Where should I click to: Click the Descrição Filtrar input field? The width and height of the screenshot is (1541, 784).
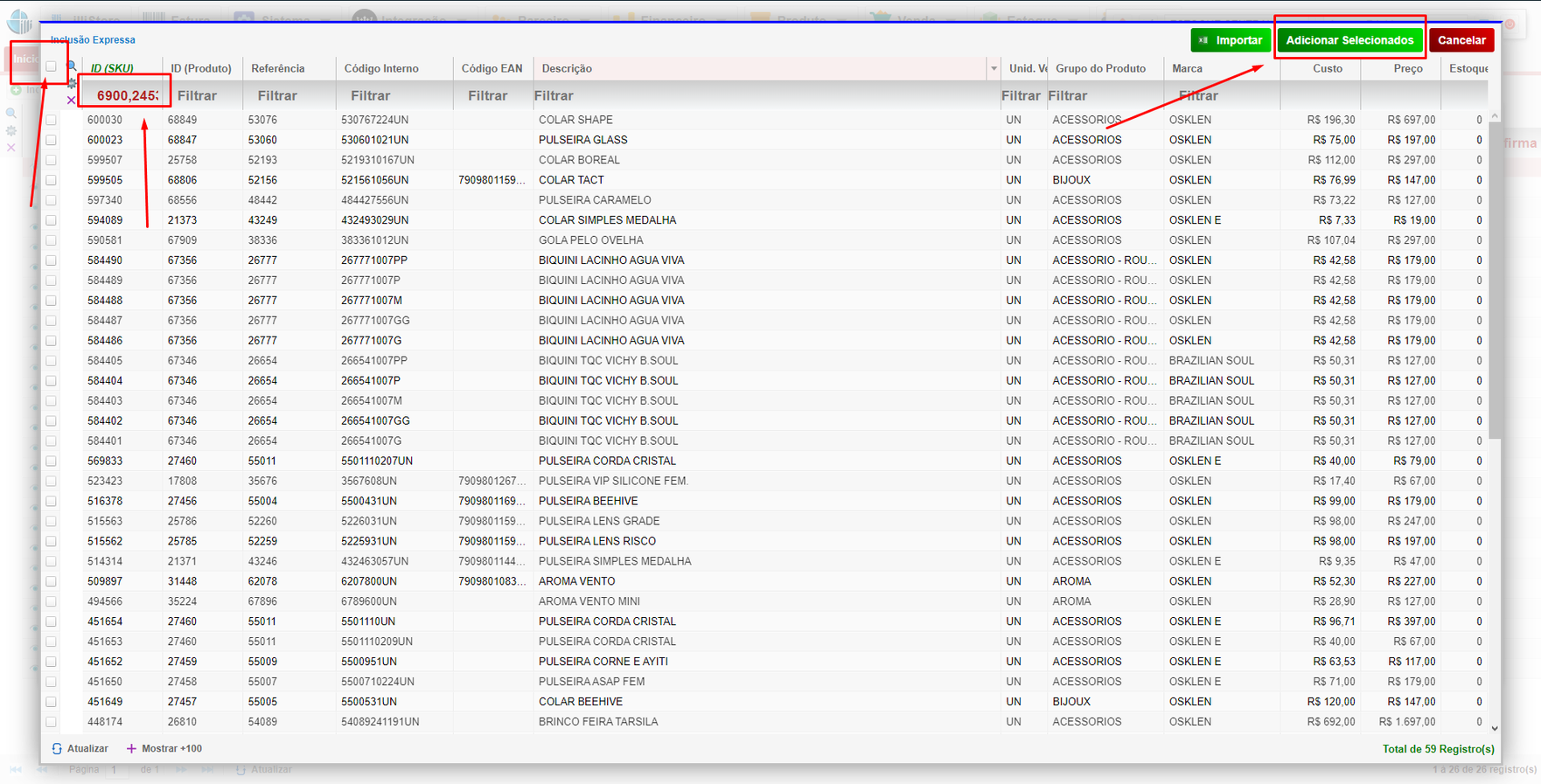761,95
